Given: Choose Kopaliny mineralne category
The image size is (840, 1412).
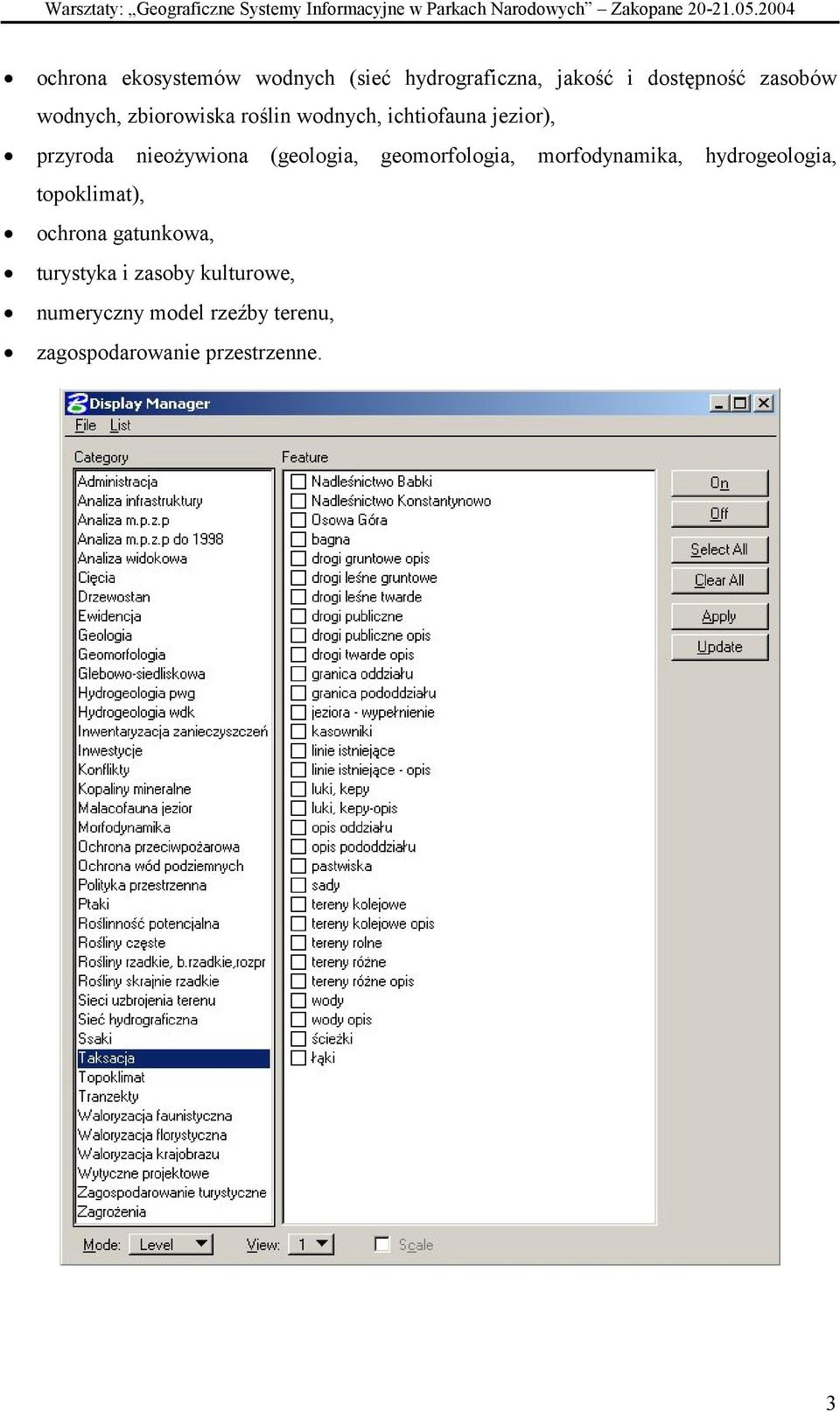Looking at the screenshot, I should [135, 790].
